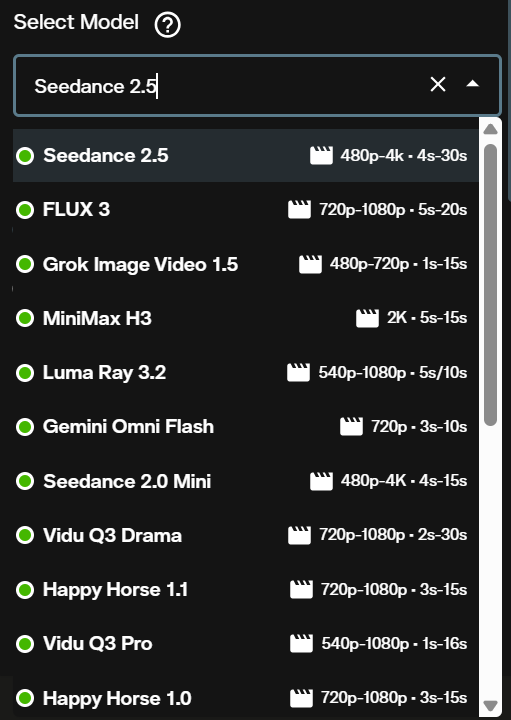Click the green status dot beside Seedance 2.0 Mini
This screenshot has width=511, height=720.
pos(25,481)
